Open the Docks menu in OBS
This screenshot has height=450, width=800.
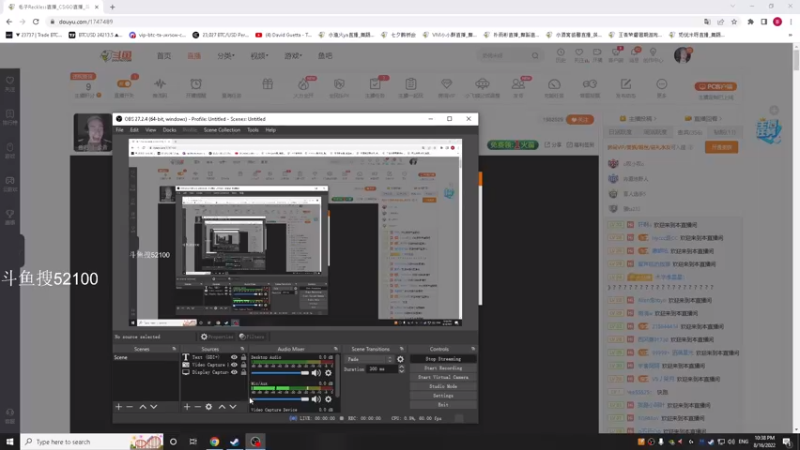(x=169, y=130)
